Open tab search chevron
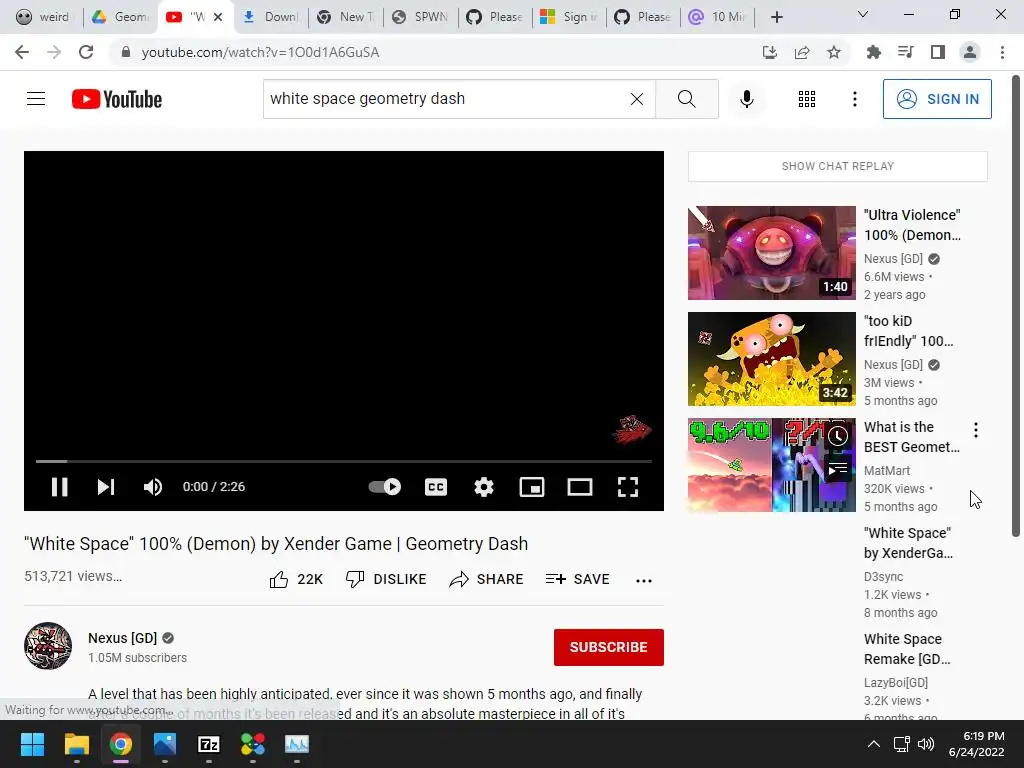Screen dimensions: 1024x768 863,14
